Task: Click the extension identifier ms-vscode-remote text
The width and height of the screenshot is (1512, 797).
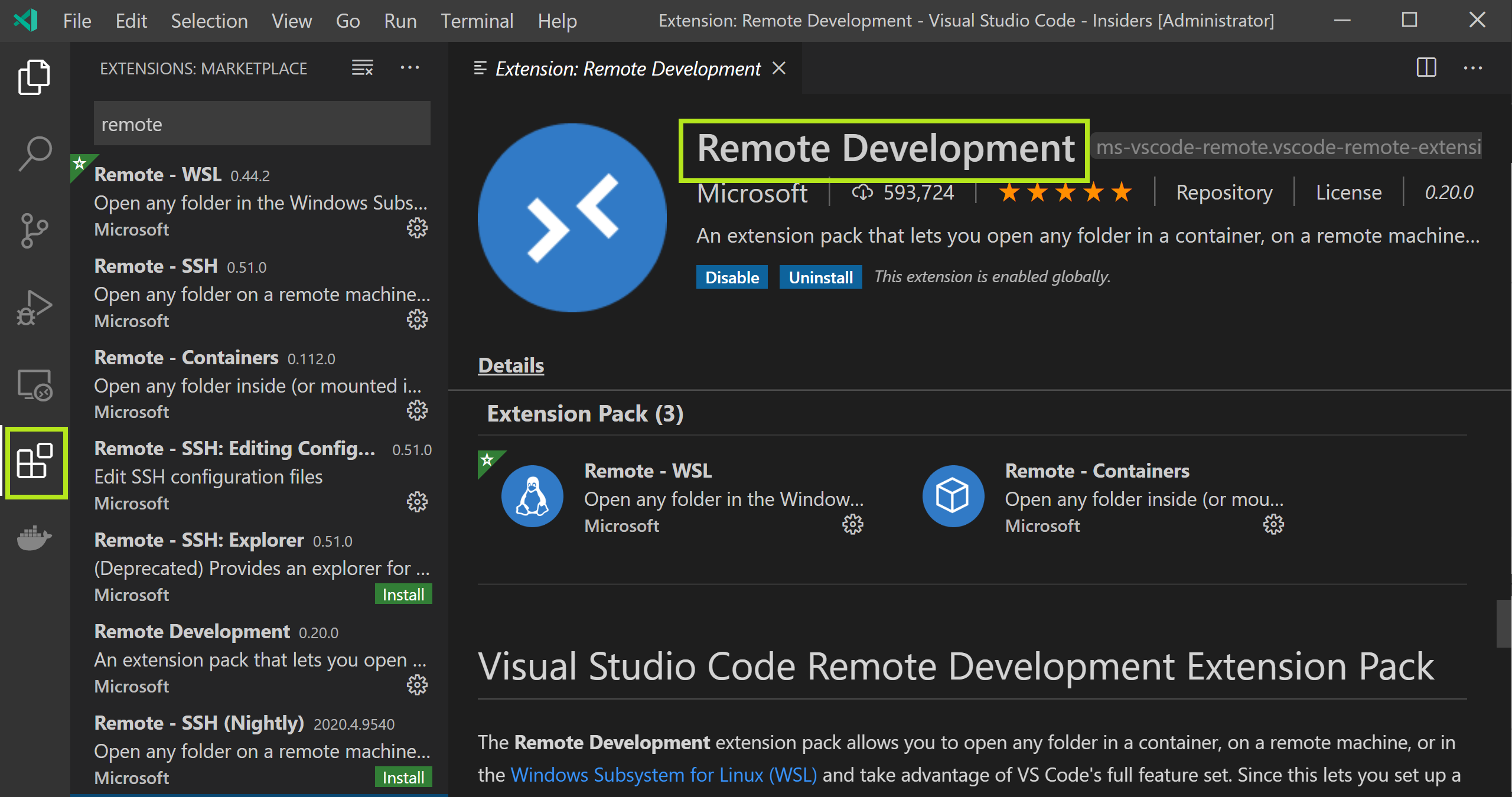Action: coord(1288,147)
